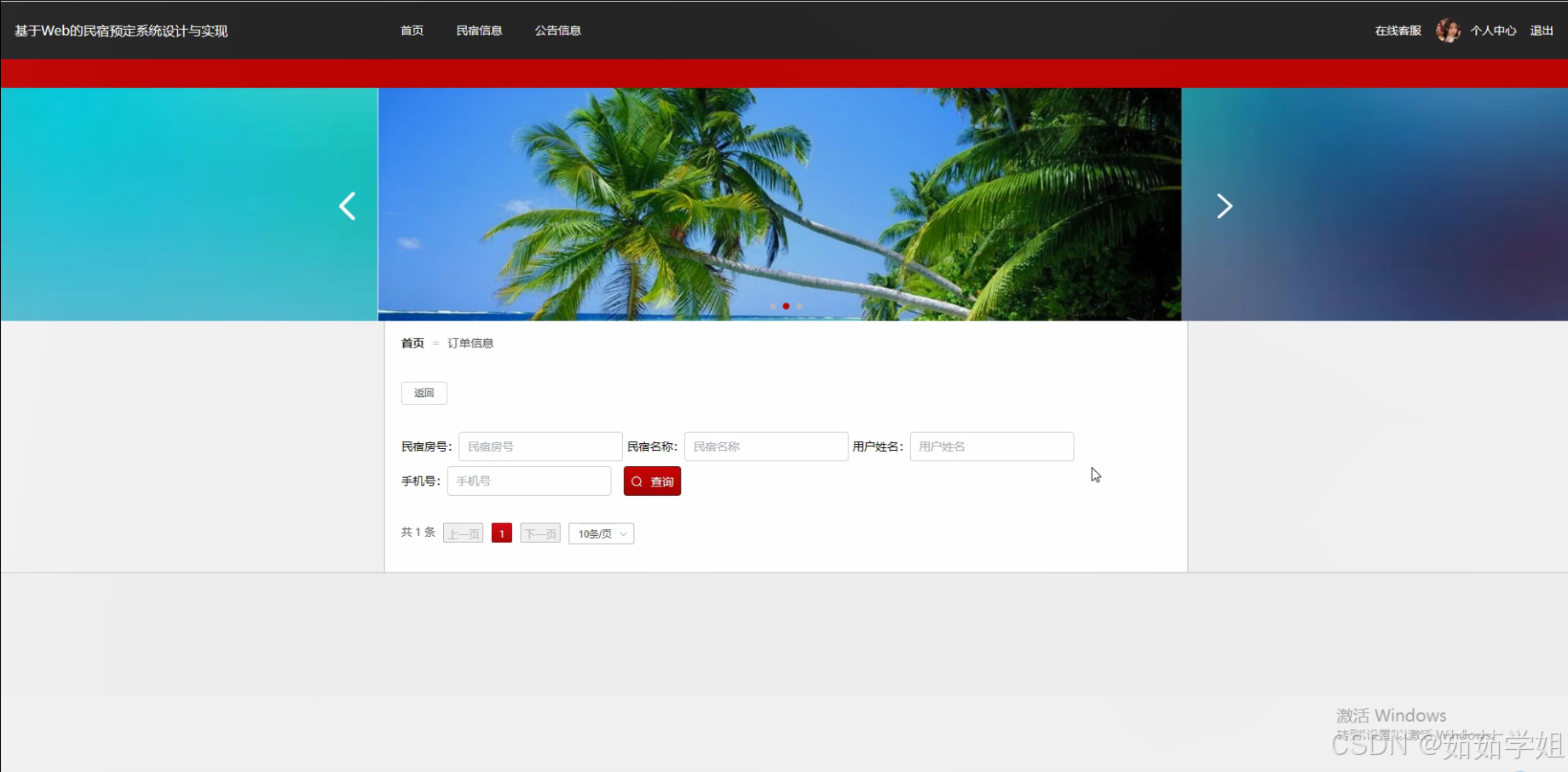The height and width of the screenshot is (772, 1568).
Task: Click inside the 手机号 input field
Action: point(528,481)
